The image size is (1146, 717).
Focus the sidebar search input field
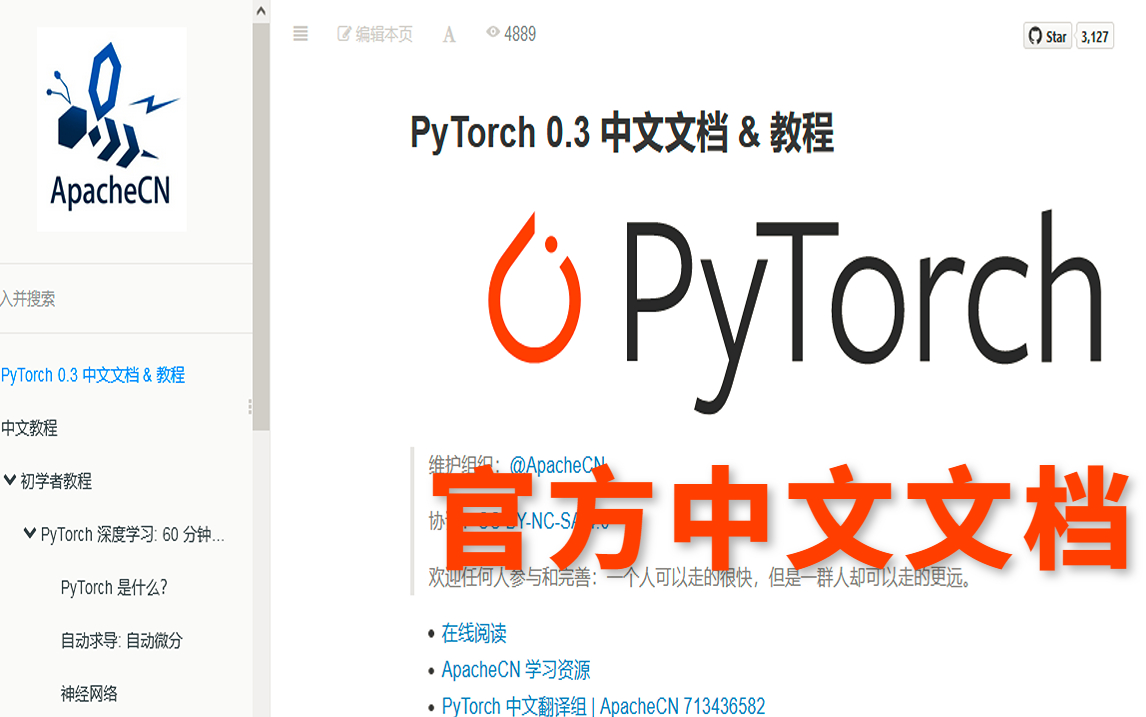124,298
